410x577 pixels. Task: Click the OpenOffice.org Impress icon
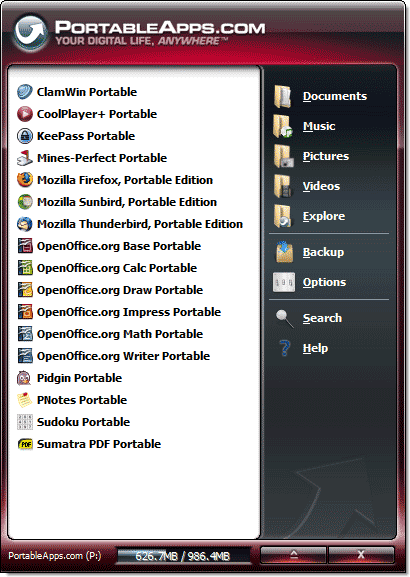(x=25, y=312)
